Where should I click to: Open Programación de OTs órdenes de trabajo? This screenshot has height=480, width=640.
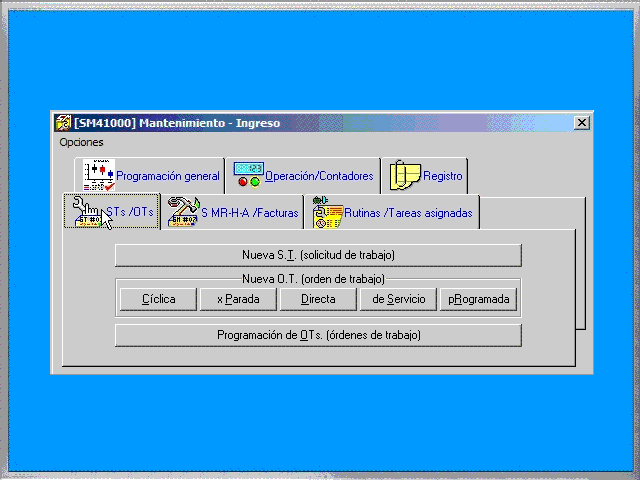pyautogui.click(x=318, y=336)
